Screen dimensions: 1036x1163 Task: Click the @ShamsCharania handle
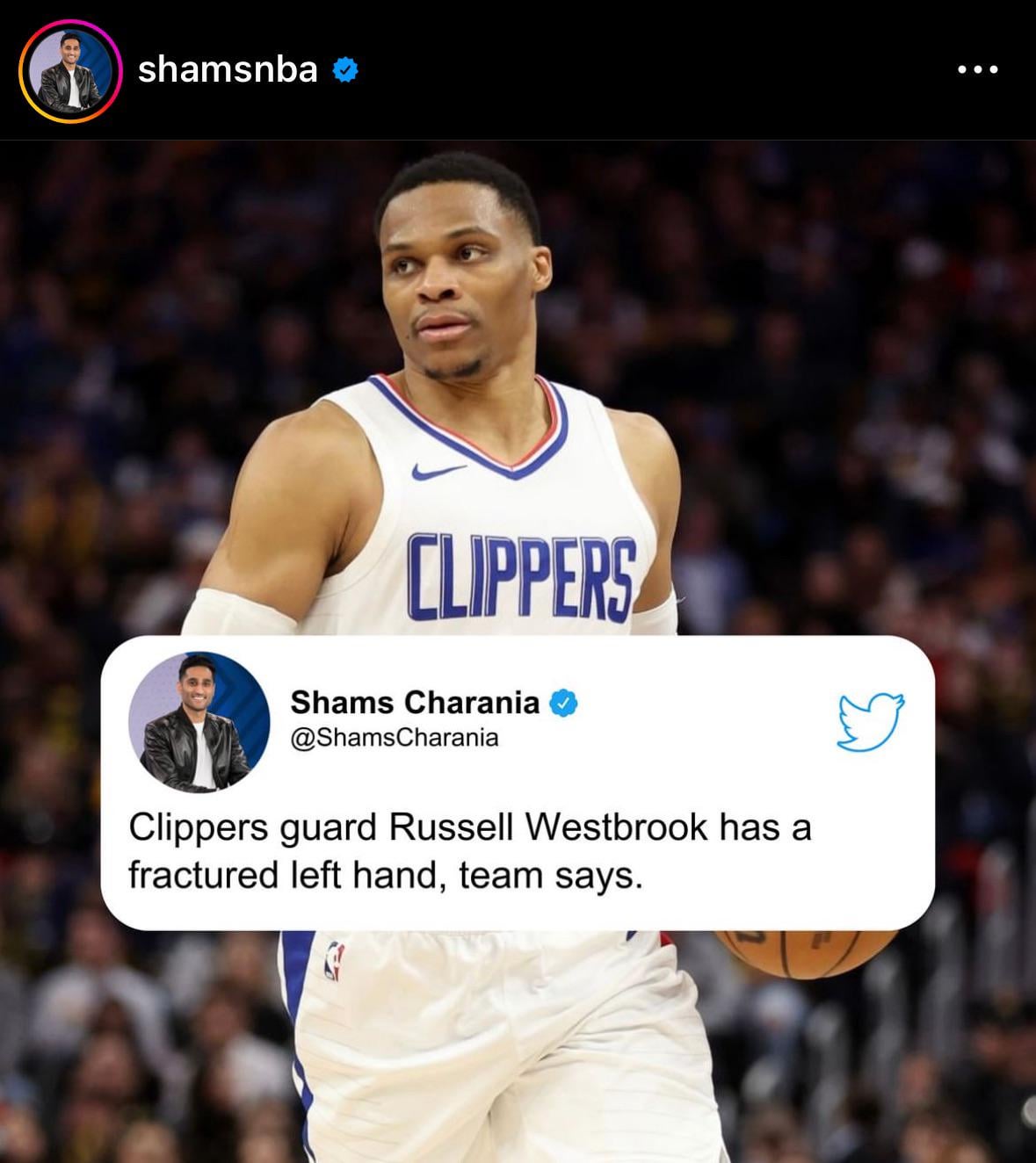[395, 737]
